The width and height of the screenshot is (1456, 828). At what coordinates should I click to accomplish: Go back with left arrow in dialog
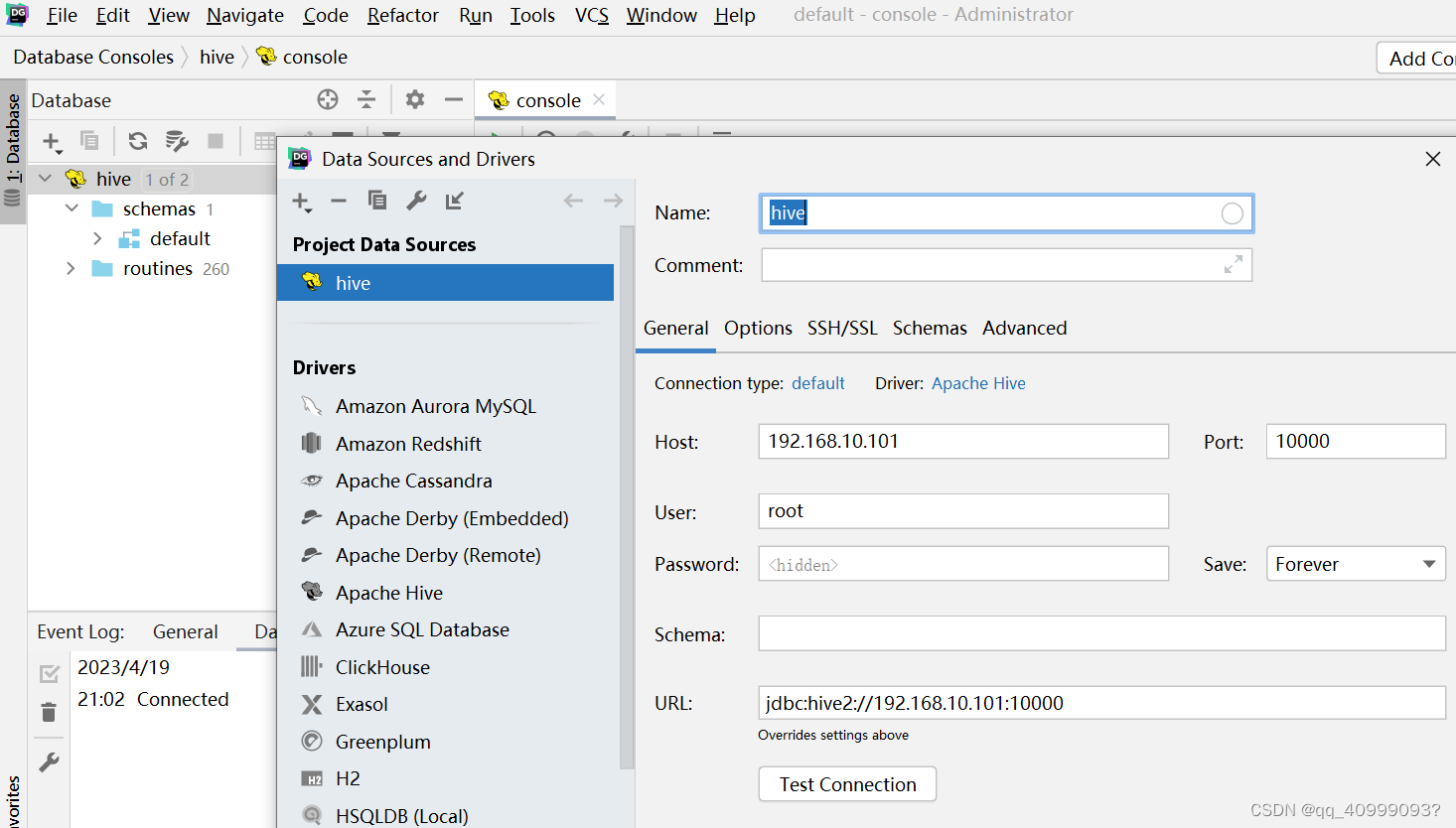pyautogui.click(x=573, y=201)
